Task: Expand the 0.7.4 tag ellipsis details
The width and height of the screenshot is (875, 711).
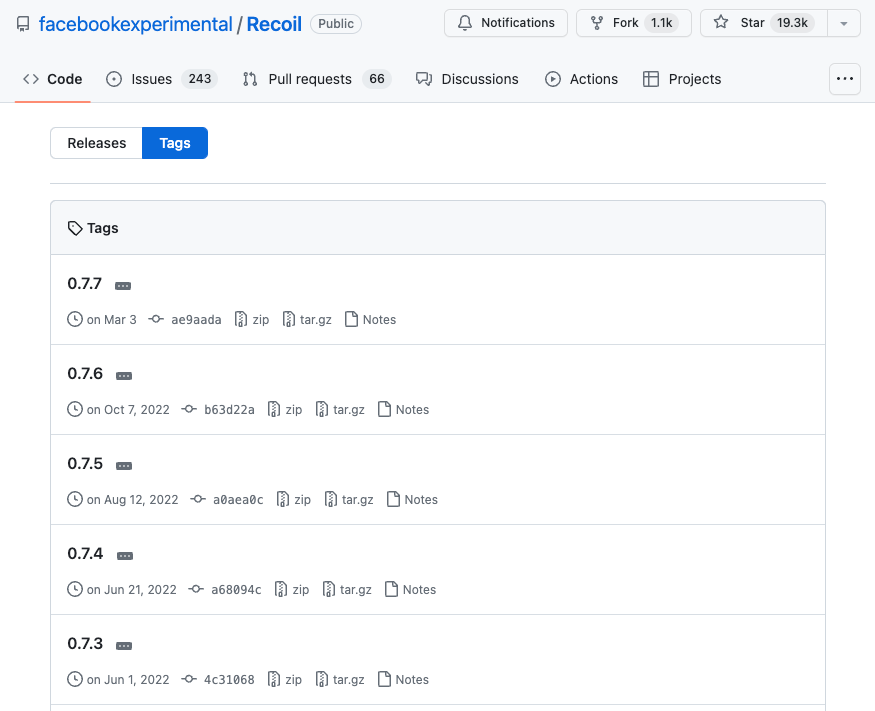Action: click(125, 556)
